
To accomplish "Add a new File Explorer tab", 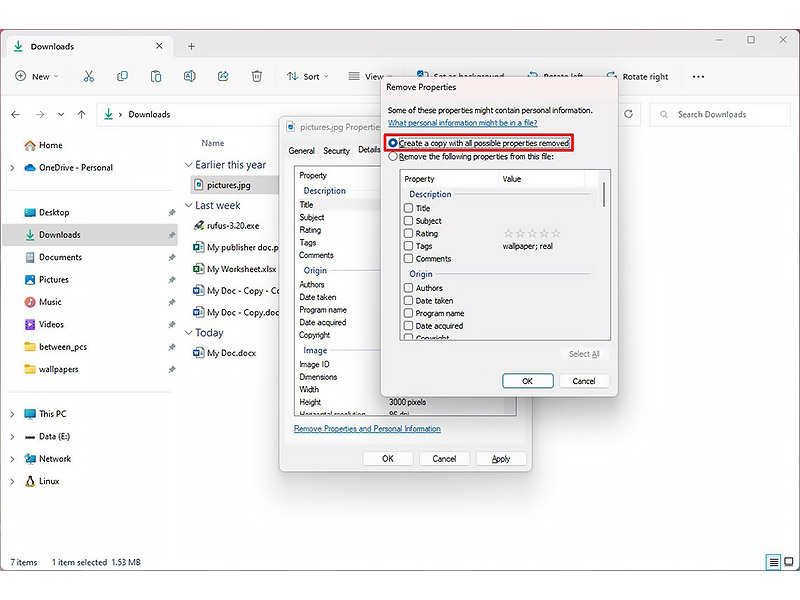I will tap(191, 46).
